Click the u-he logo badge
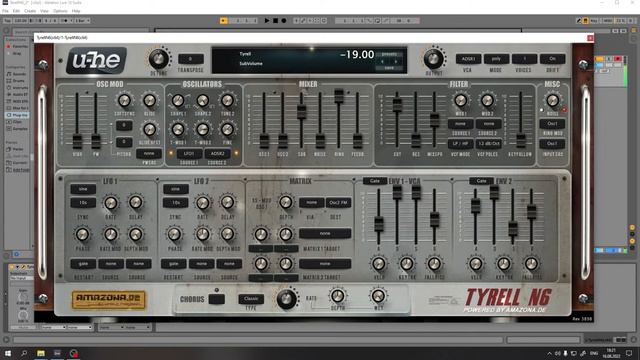640x360 pixels. click(x=96, y=60)
